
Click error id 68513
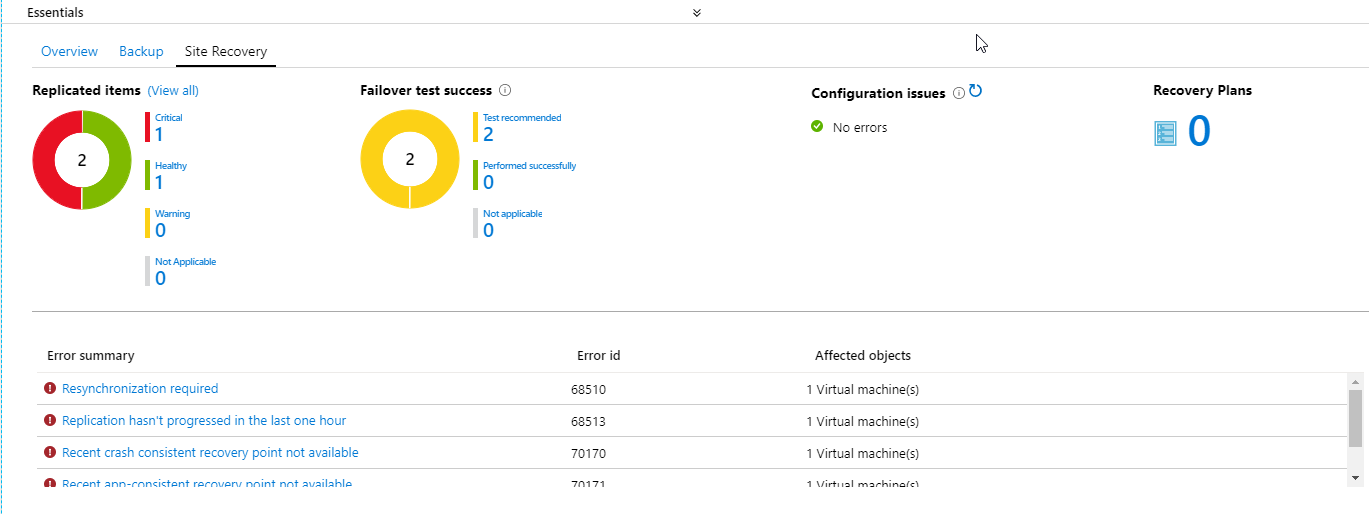pyautogui.click(x=588, y=422)
